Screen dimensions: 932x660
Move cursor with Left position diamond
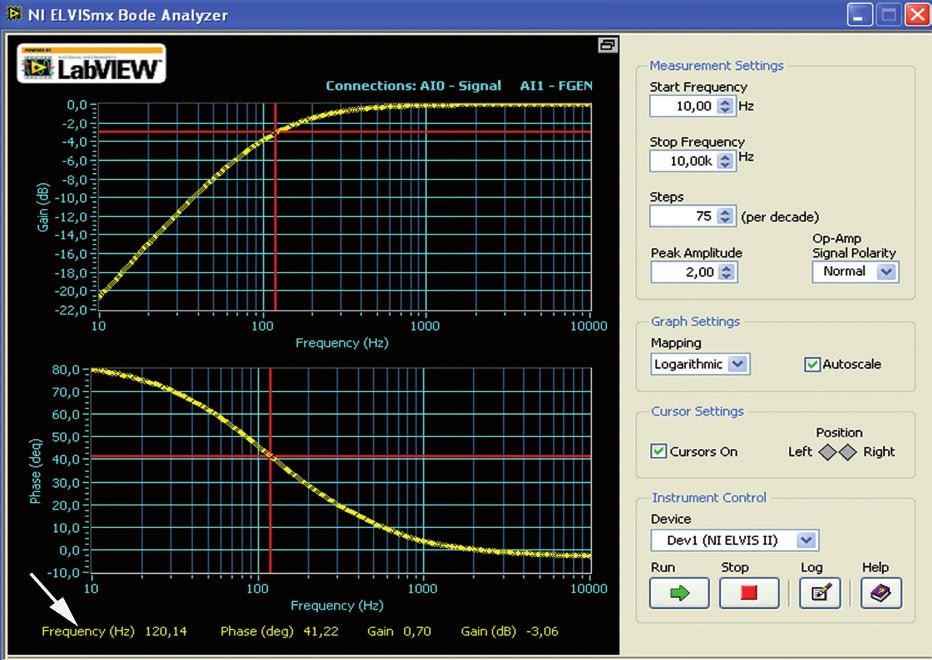point(827,452)
